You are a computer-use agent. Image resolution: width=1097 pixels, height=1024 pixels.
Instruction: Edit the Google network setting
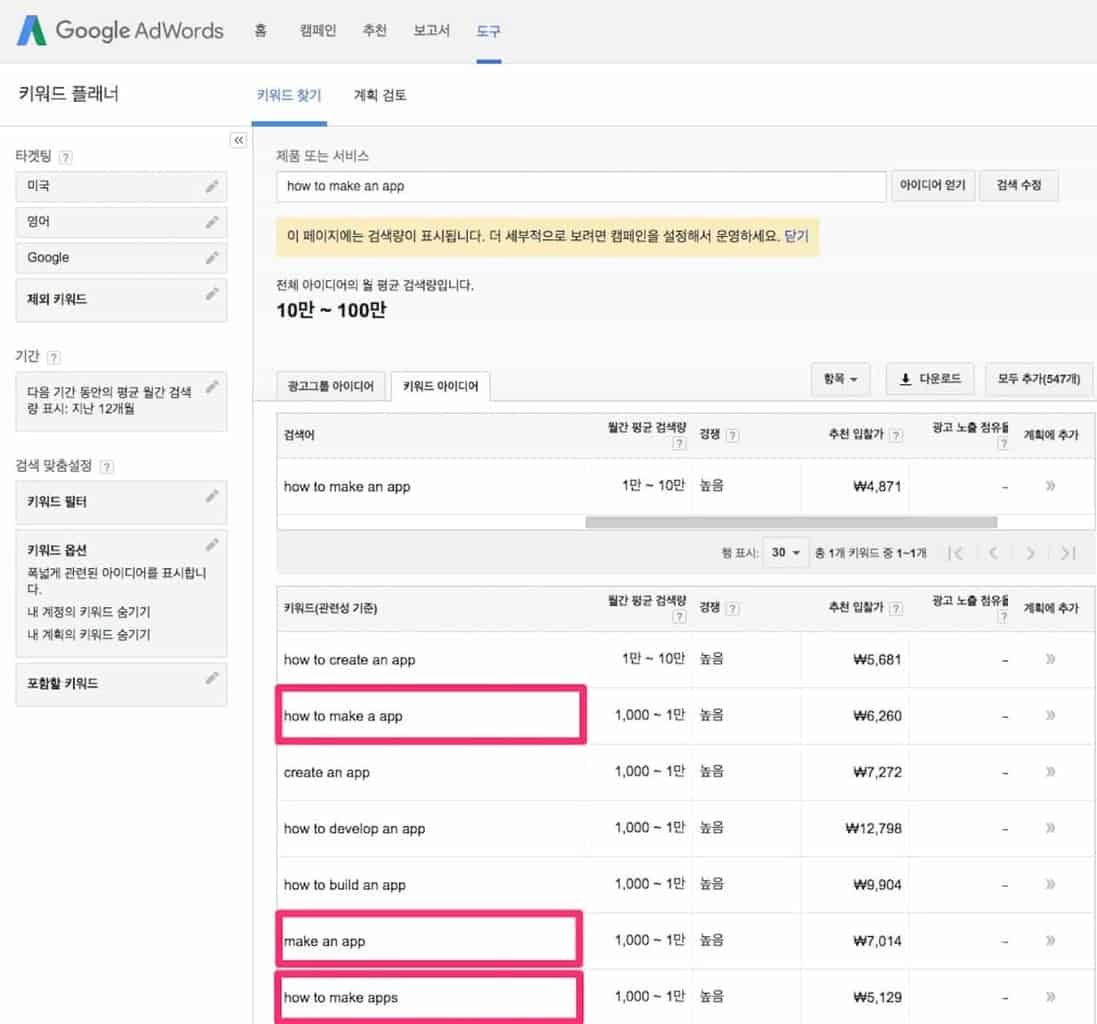click(x=212, y=257)
